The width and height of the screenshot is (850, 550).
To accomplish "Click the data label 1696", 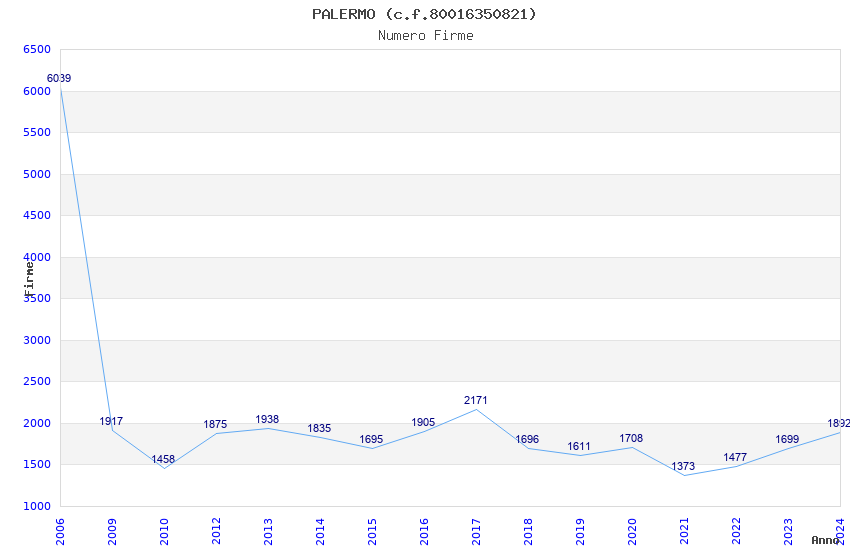I will 527,439.
